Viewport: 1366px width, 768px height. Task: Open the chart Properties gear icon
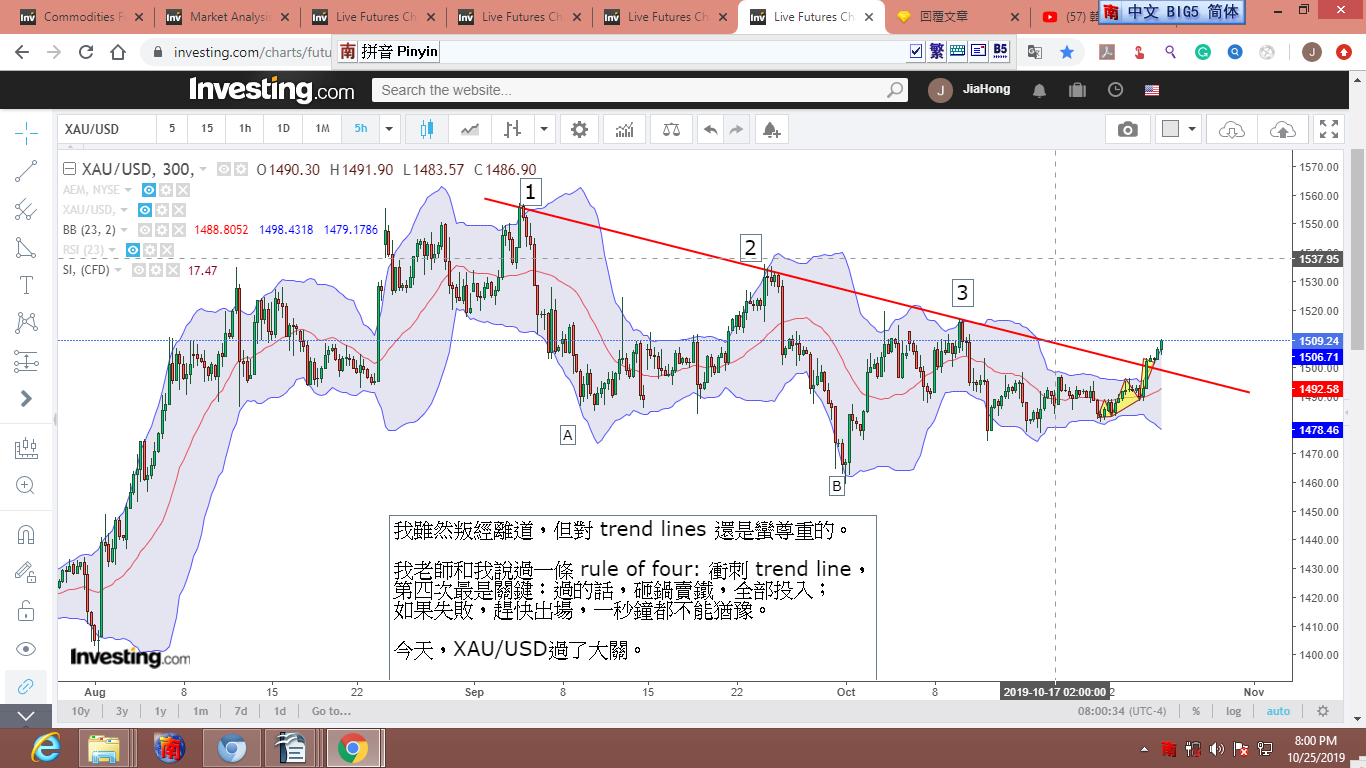click(x=579, y=129)
